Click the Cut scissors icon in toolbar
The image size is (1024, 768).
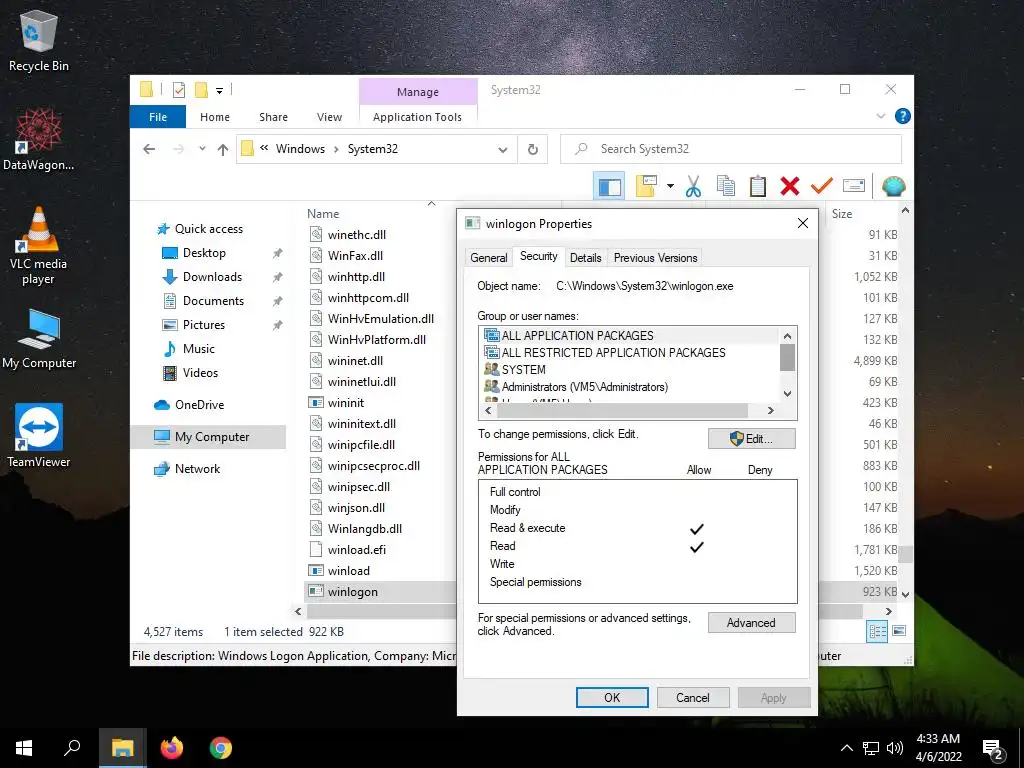tap(693, 187)
